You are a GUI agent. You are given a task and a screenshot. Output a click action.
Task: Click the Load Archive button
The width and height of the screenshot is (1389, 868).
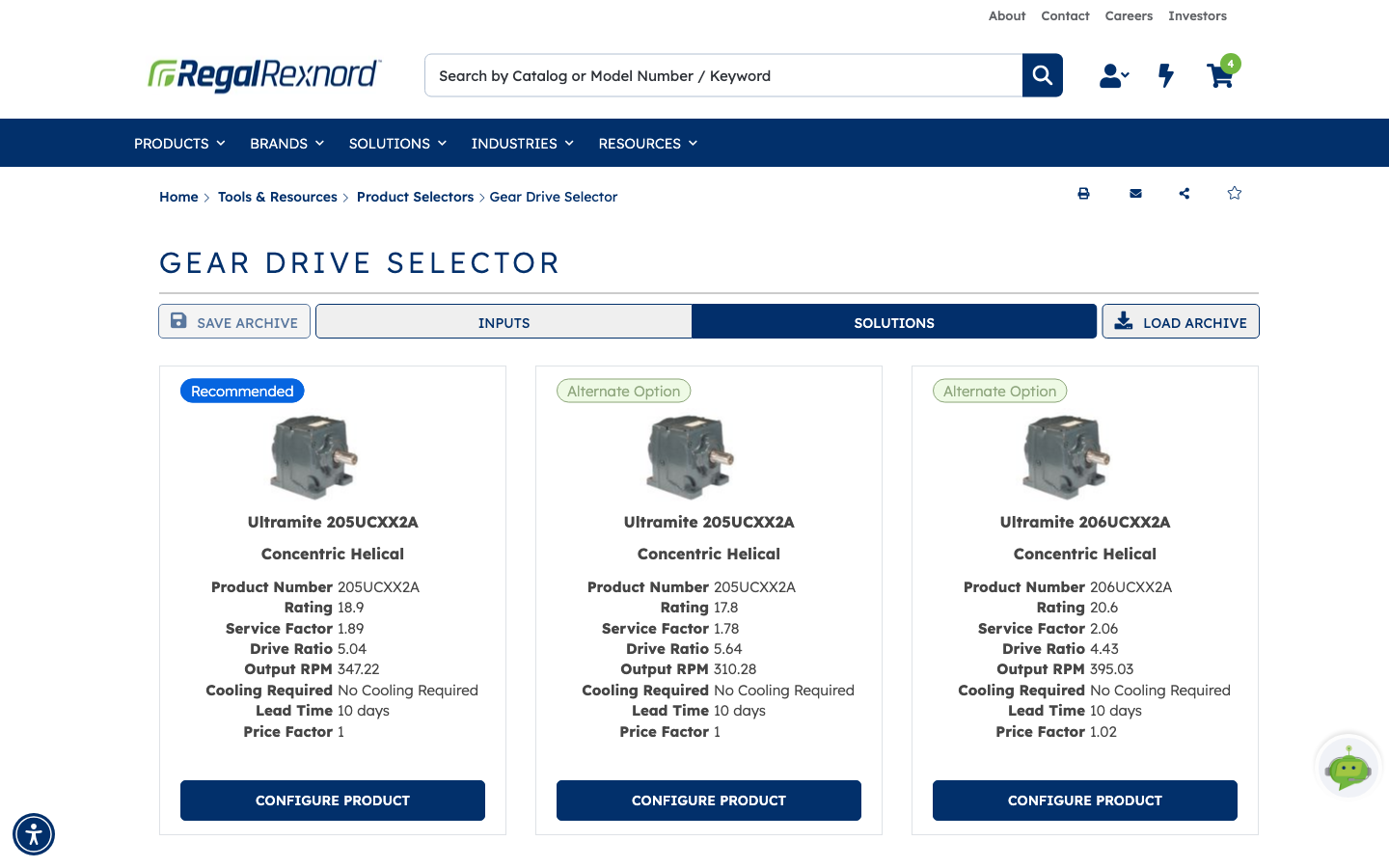pos(1181,322)
